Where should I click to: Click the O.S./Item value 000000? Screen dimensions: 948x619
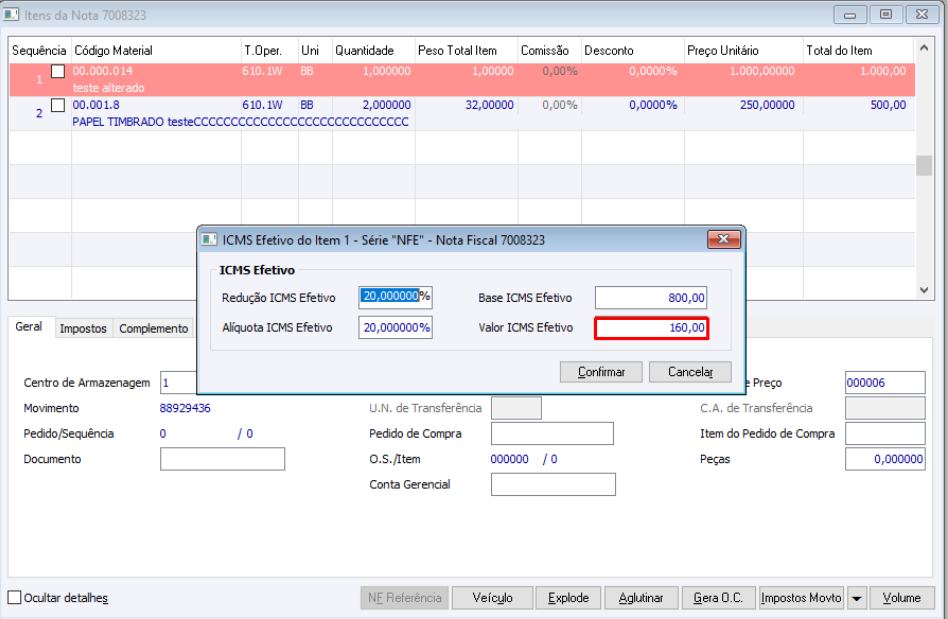tap(510, 459)
